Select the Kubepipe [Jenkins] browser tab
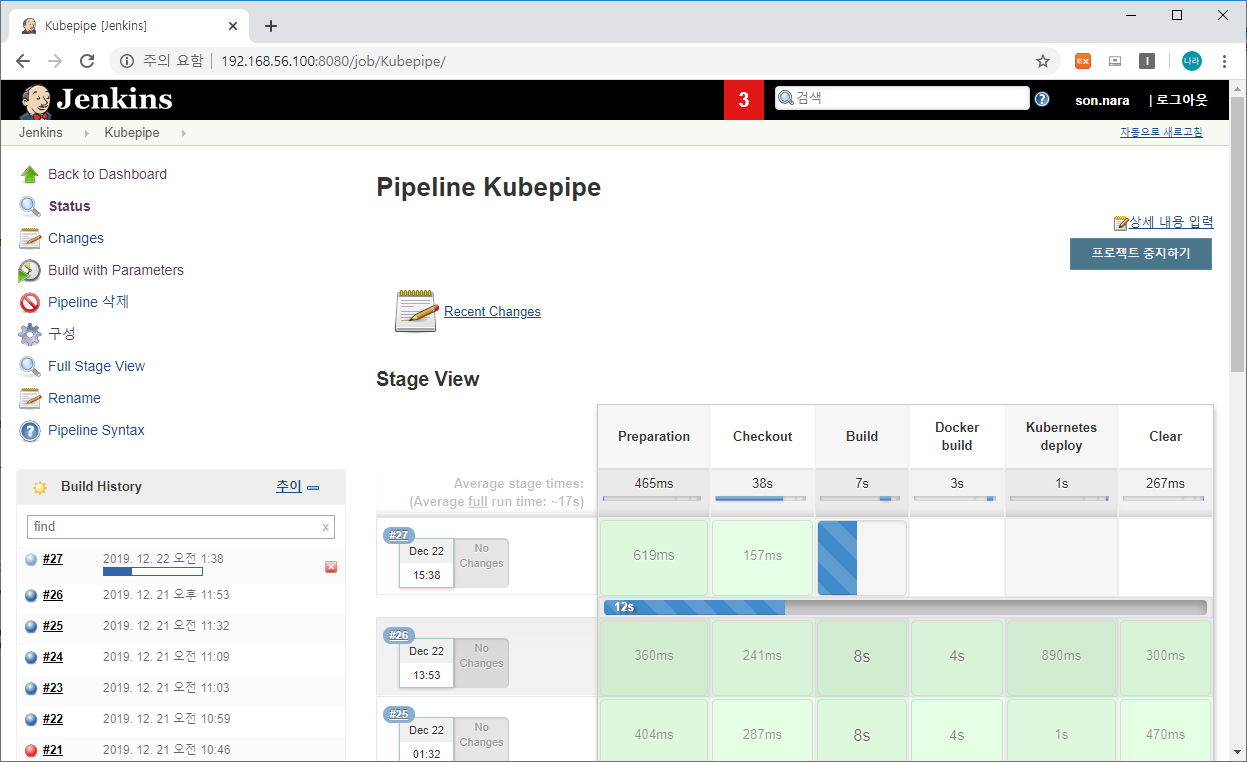Image resolution: width=1247 pixels, height=762 pixels. [127, 26]
